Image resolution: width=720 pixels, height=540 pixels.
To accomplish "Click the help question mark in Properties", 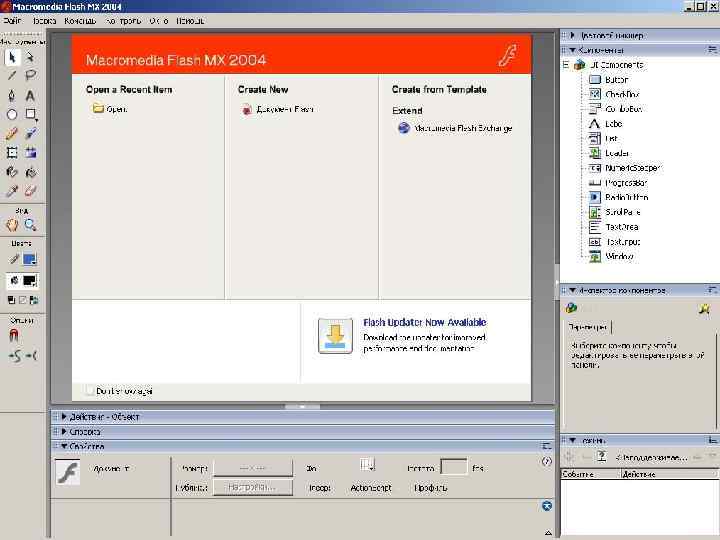I will pos(546,461).
